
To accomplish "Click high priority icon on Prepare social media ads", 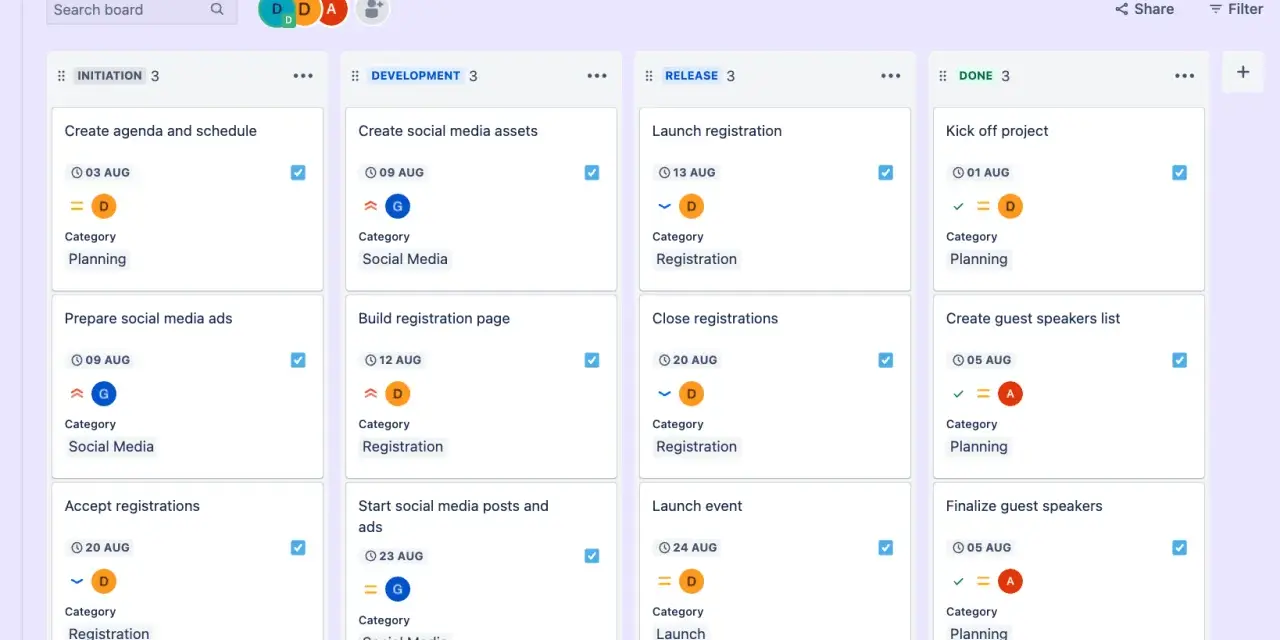I will pyautogui.click(x=76, y=394).
